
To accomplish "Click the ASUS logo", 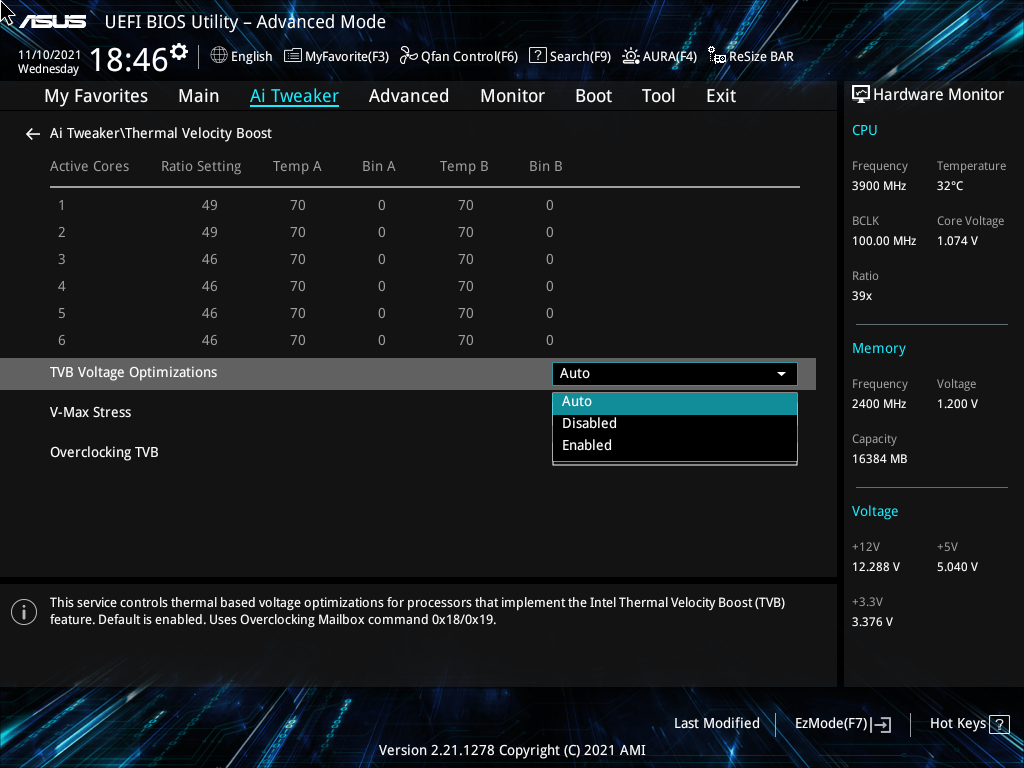I will click(52, 22).
